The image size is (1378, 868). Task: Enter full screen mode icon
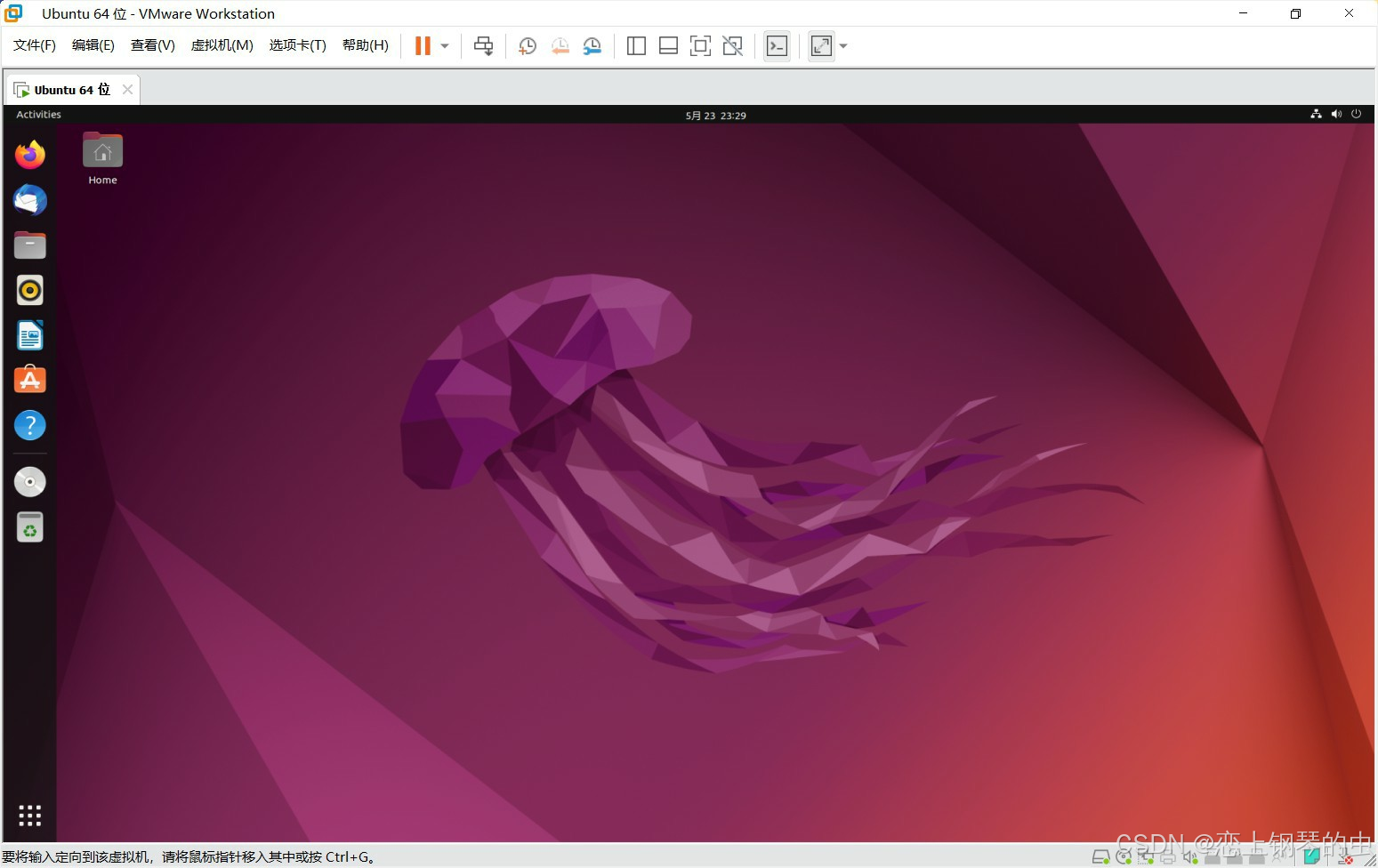click(700, 46)
